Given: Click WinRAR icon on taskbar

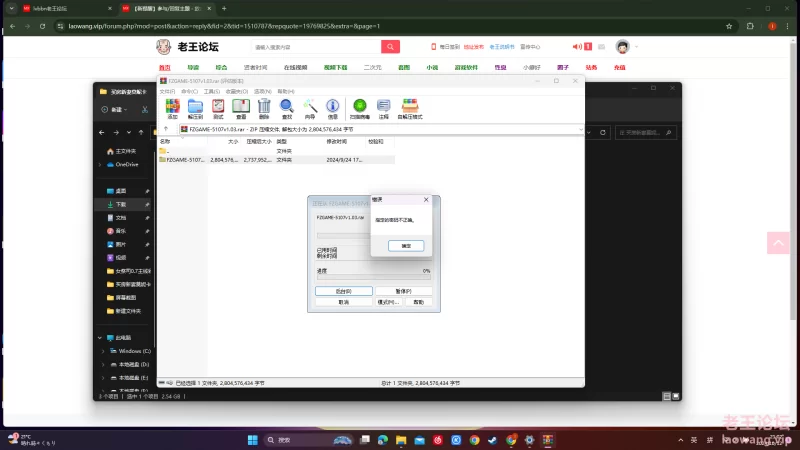Looking at the screenshot, I should click(x=547, y=440).
